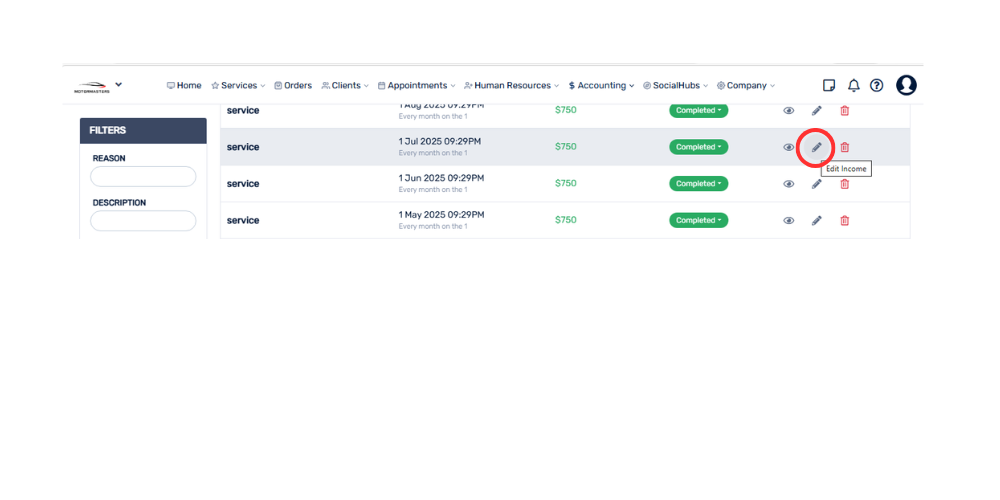The image size is (1000, 500).
Task: Delete the 1 May 2025 service income
Action: click(x=844, y=220)
